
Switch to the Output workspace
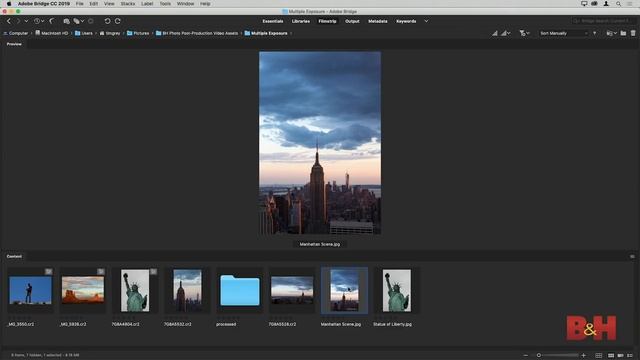click(352, 21)
